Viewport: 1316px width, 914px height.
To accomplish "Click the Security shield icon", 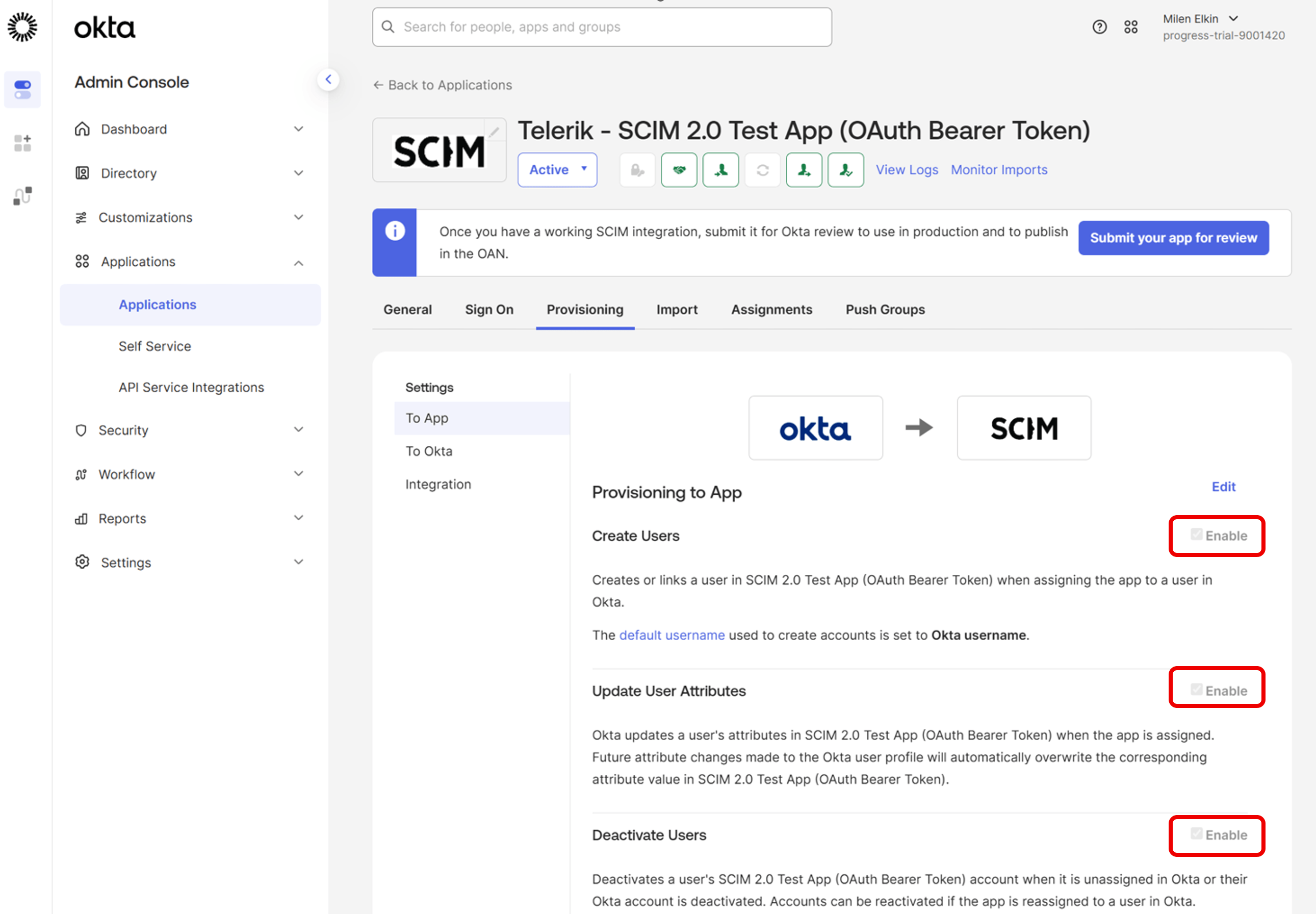I will click(81, 430).
